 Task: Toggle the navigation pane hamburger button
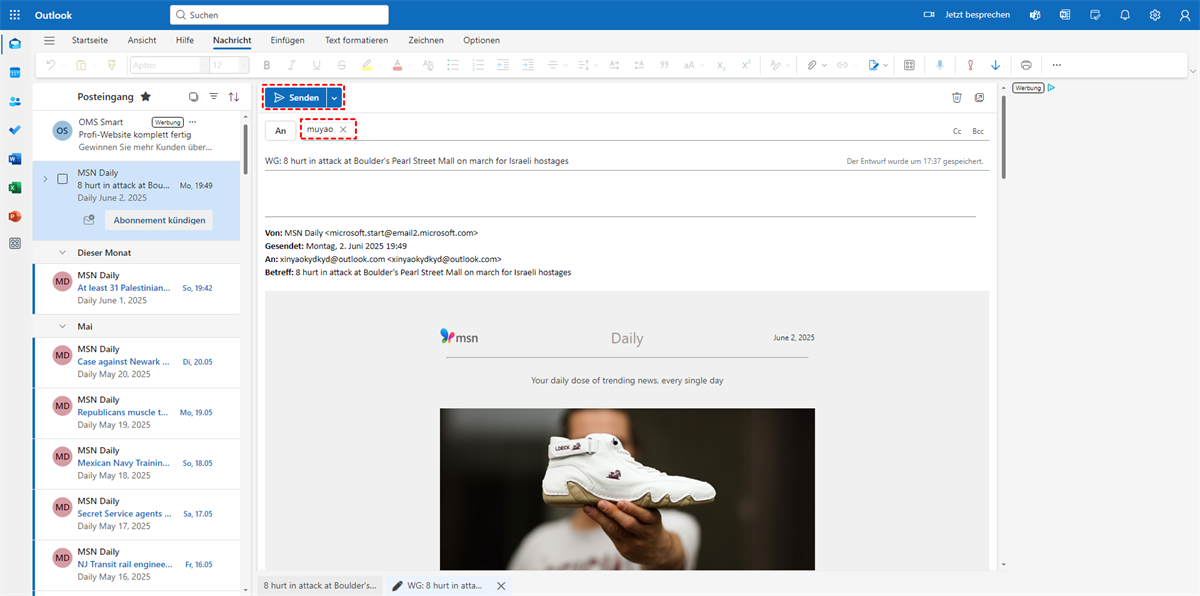[x=49, y=40]
